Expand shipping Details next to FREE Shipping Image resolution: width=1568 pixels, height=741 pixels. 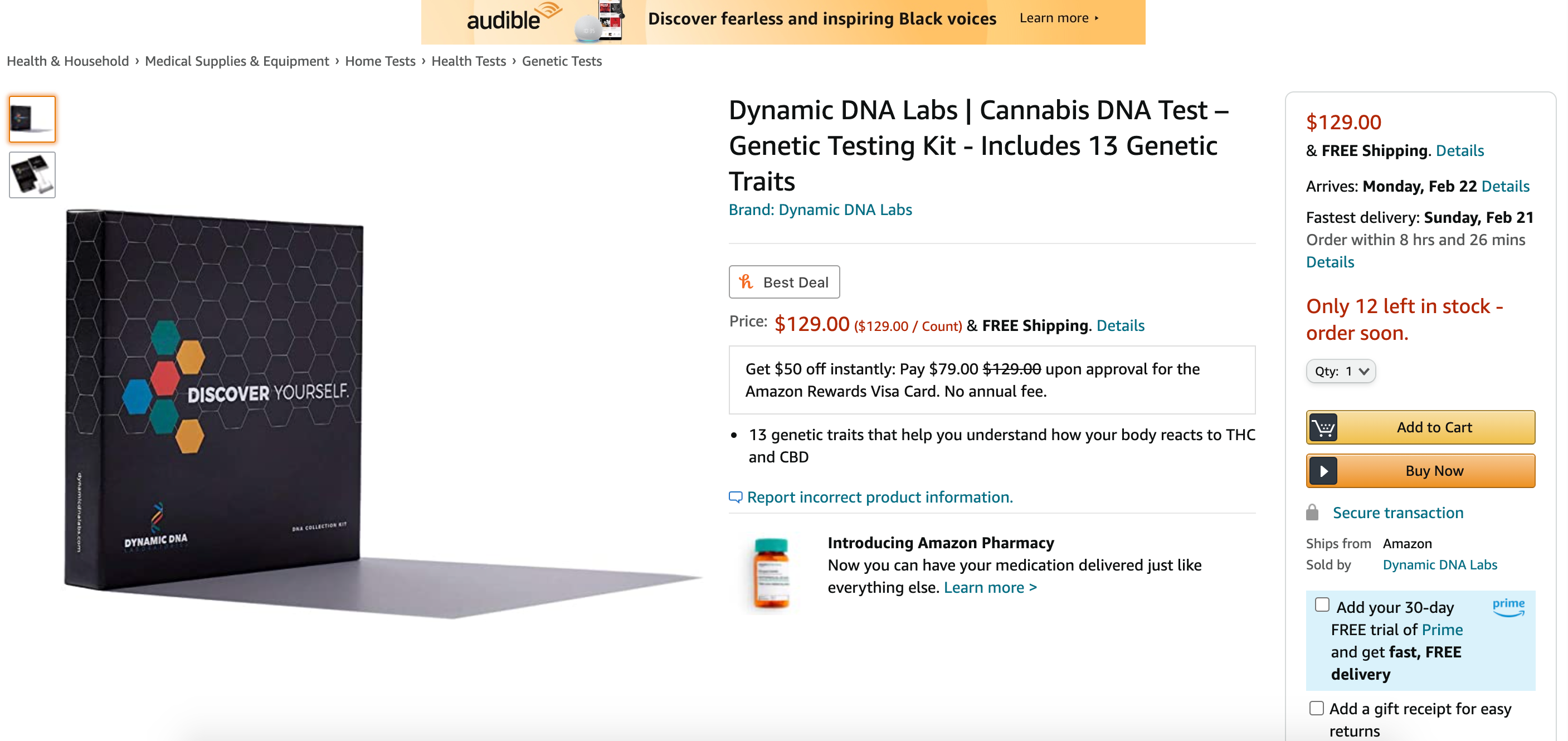pos(1120,325)
